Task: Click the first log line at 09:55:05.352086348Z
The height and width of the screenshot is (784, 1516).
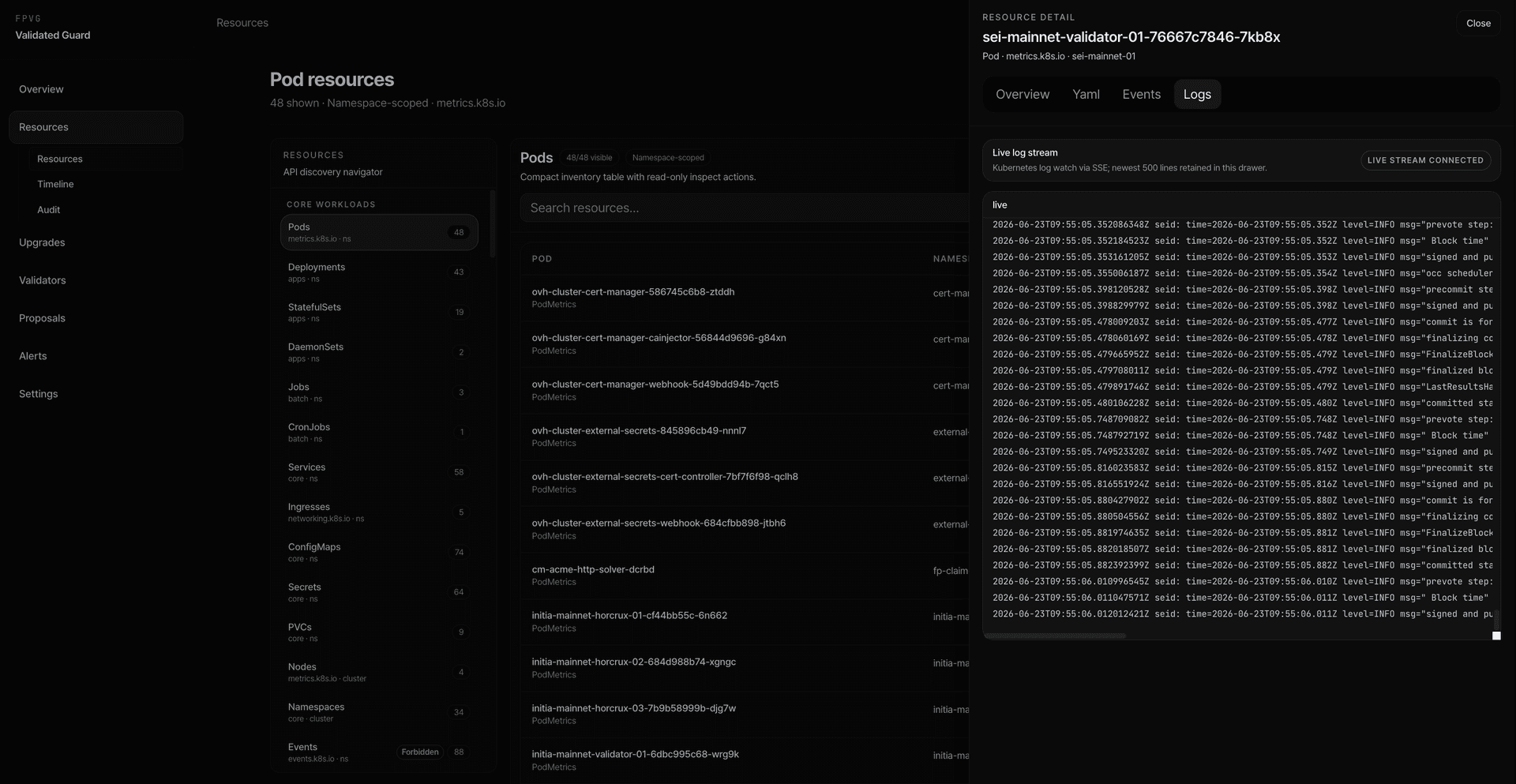Action: click(x=1242, y=225)
